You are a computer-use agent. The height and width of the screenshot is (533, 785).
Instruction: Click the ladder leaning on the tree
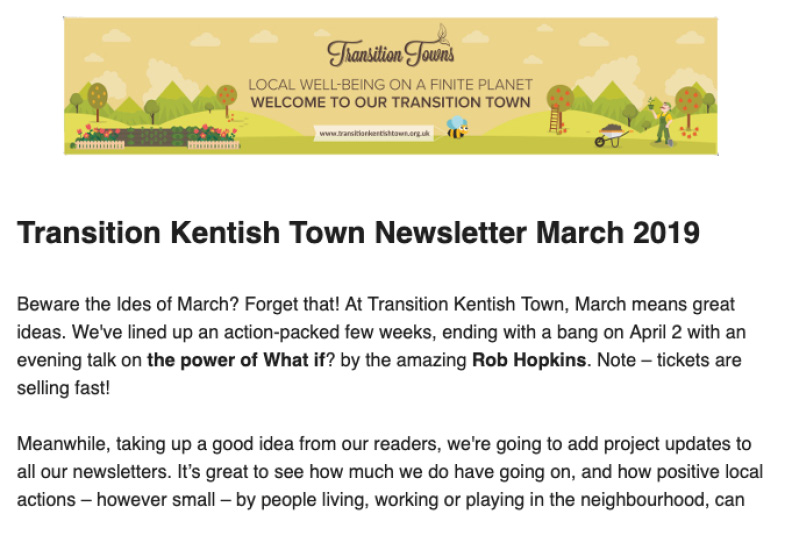click(554, 119)
